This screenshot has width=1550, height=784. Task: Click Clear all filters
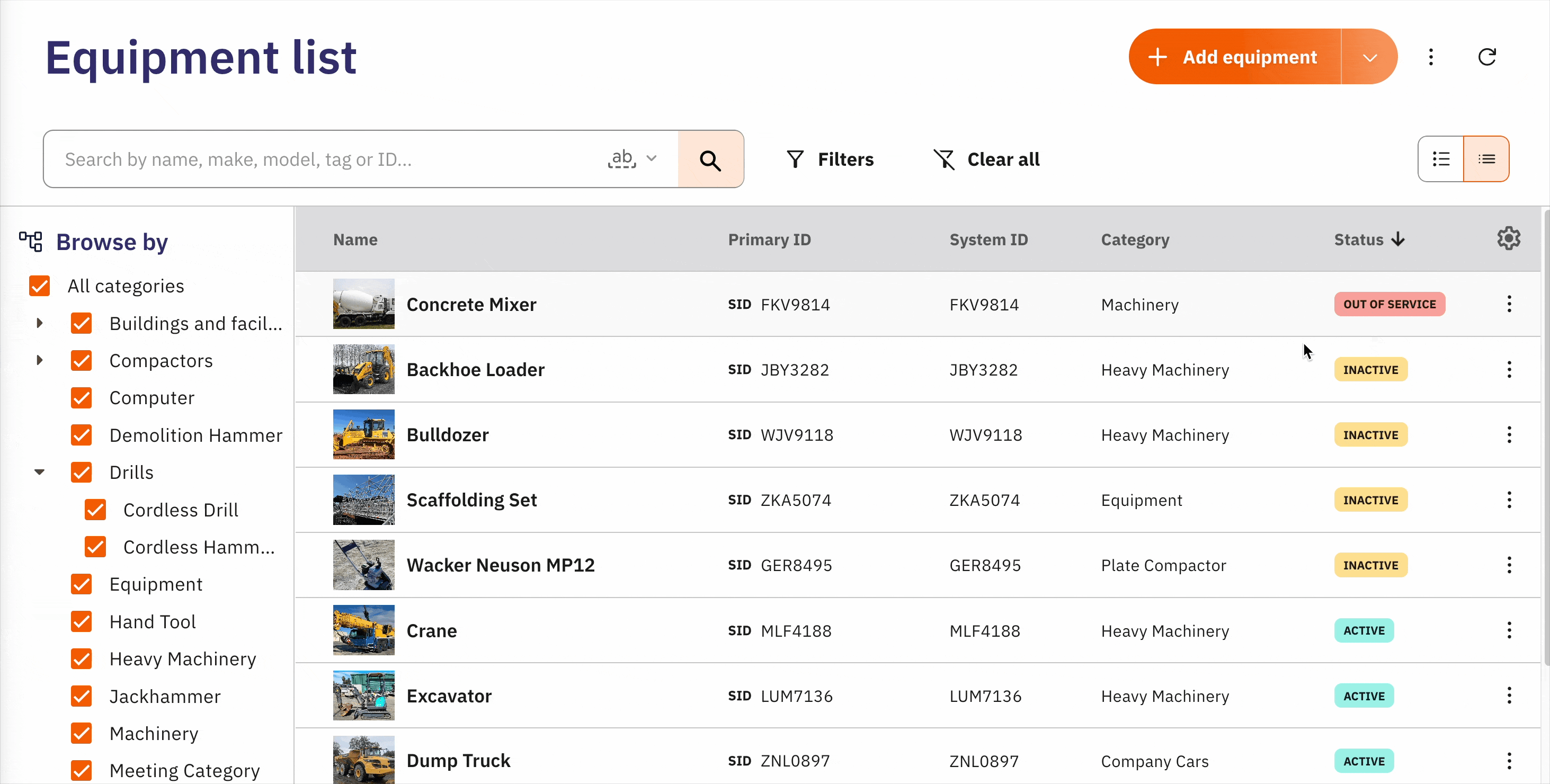986,159
